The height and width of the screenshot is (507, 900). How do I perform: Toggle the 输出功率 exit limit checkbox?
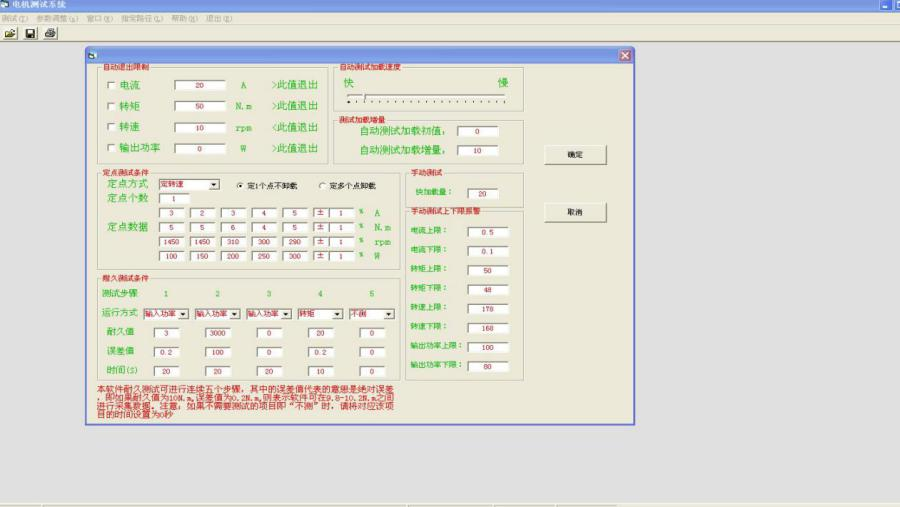(111, 149)
